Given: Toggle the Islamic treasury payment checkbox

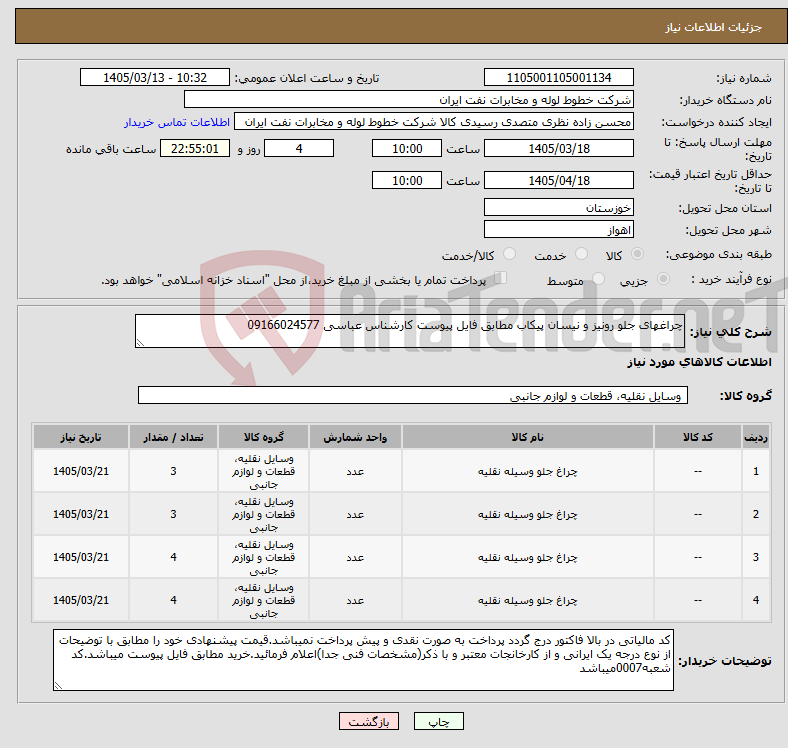Looking at the screenshot, I should tap(501, 278).
